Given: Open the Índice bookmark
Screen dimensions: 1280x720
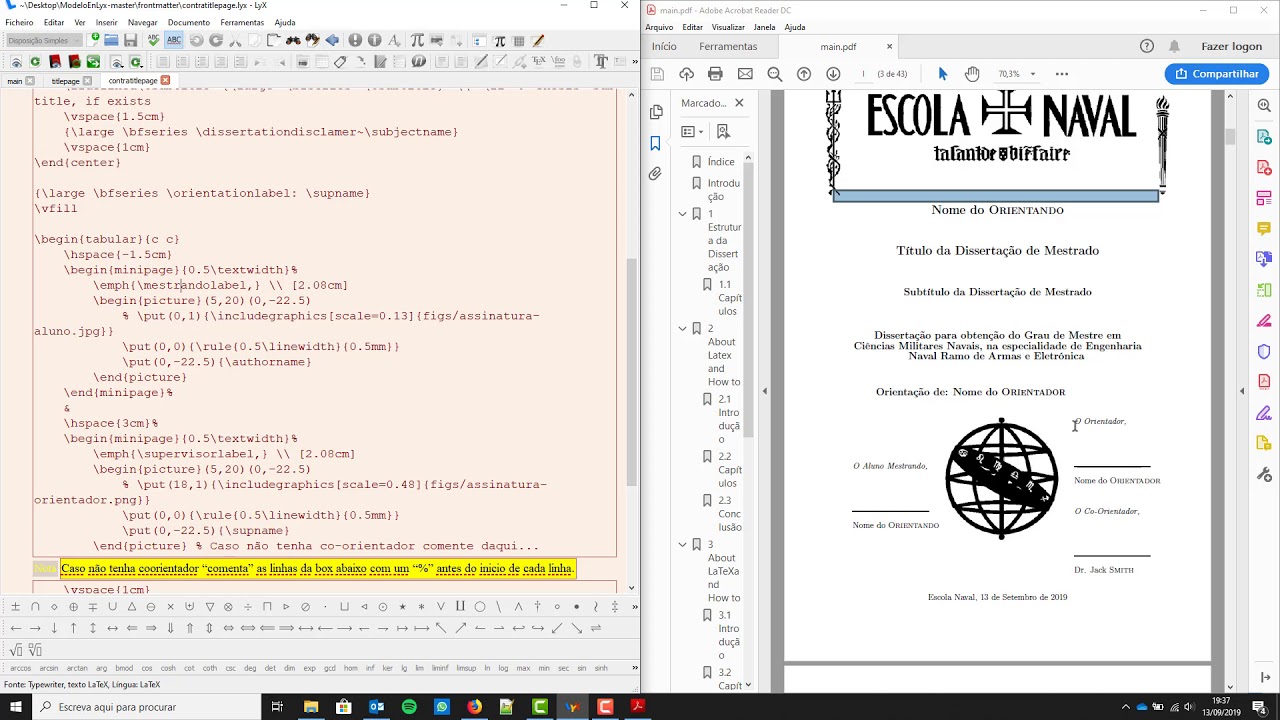Looking at the screenshot, I should click(721, 162).
